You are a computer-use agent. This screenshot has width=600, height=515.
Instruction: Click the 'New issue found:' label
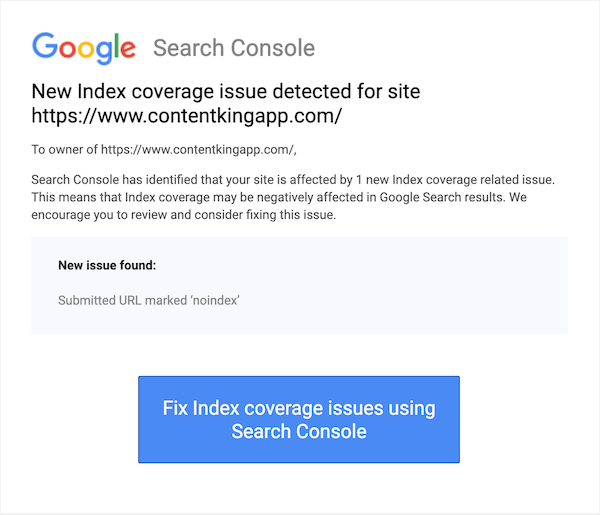click(107, 265)
